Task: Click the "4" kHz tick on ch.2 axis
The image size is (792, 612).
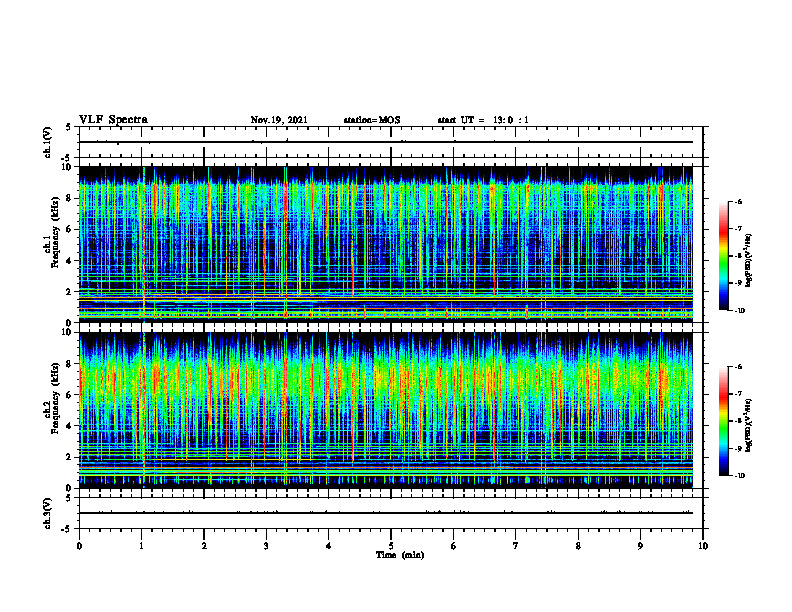Action: pos(69,426)
